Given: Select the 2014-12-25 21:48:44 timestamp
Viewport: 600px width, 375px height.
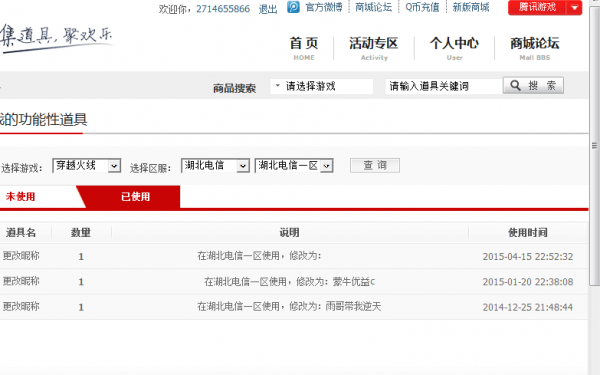Looking at the screenshot, I should click(528, 307).
